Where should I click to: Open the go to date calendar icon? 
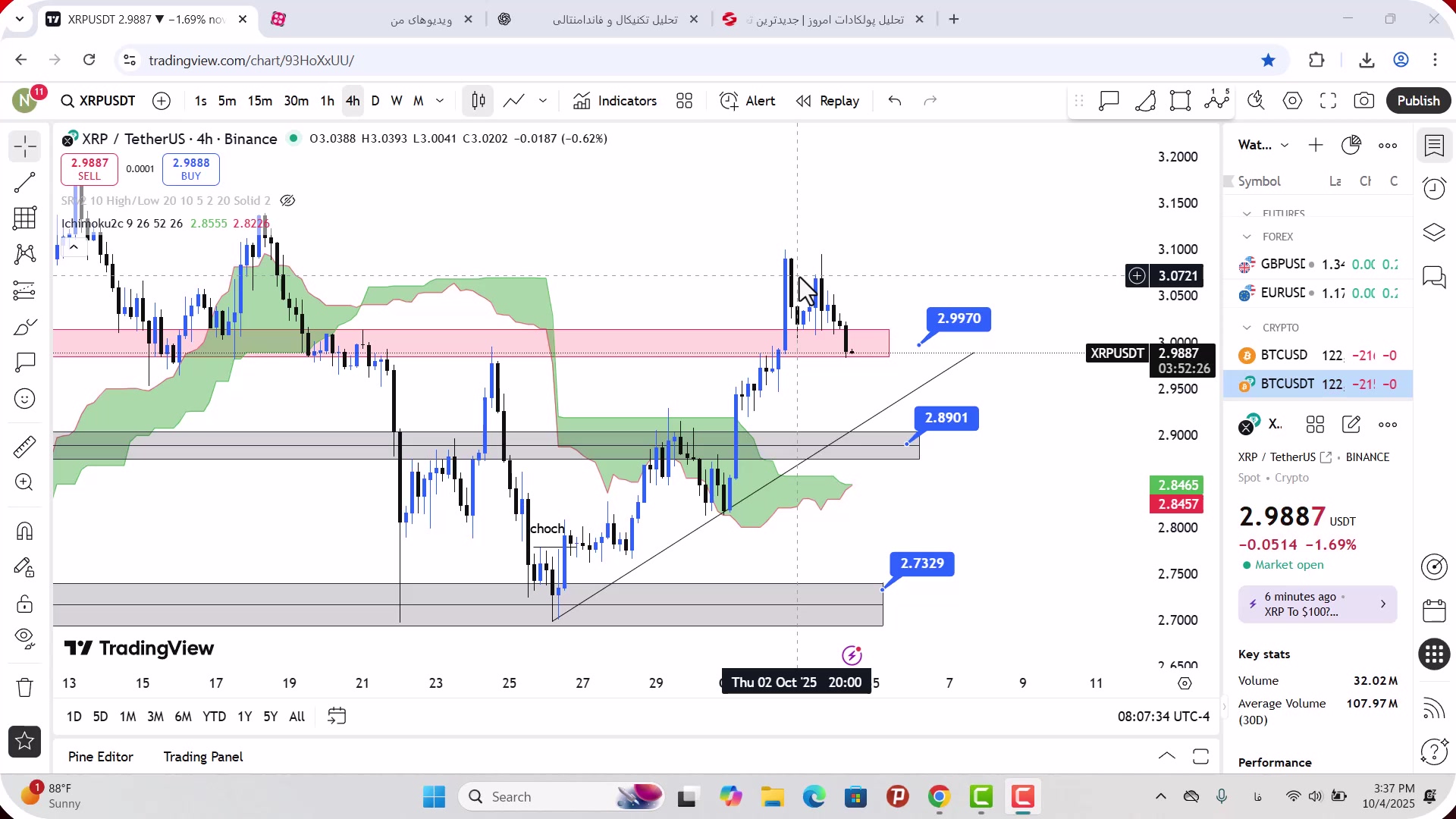(337, 717)
